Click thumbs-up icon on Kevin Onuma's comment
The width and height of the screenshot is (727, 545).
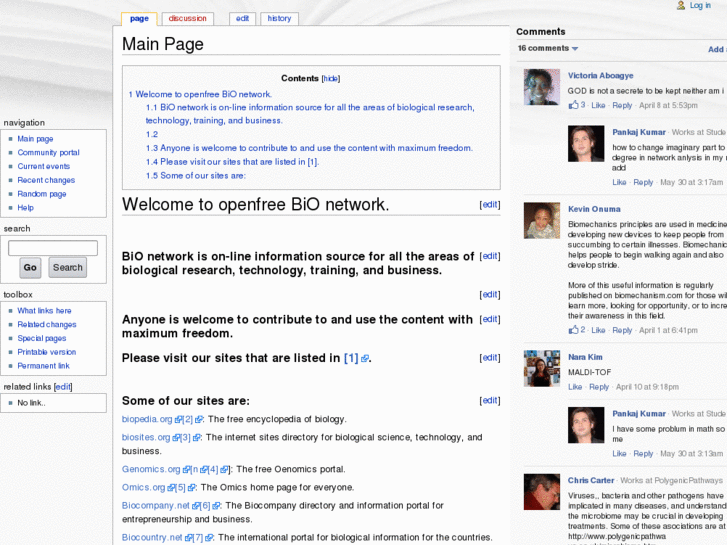click(574, 330)
